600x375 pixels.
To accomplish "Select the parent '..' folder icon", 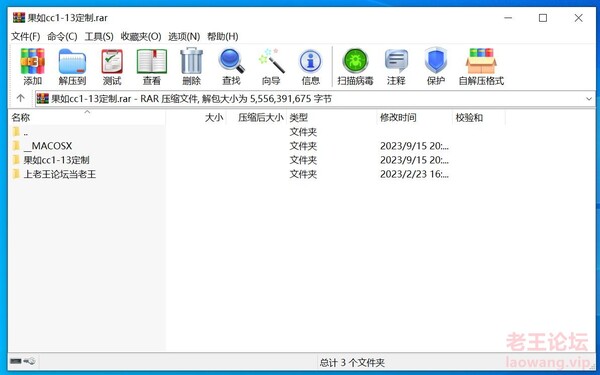I will coord(16,132).
